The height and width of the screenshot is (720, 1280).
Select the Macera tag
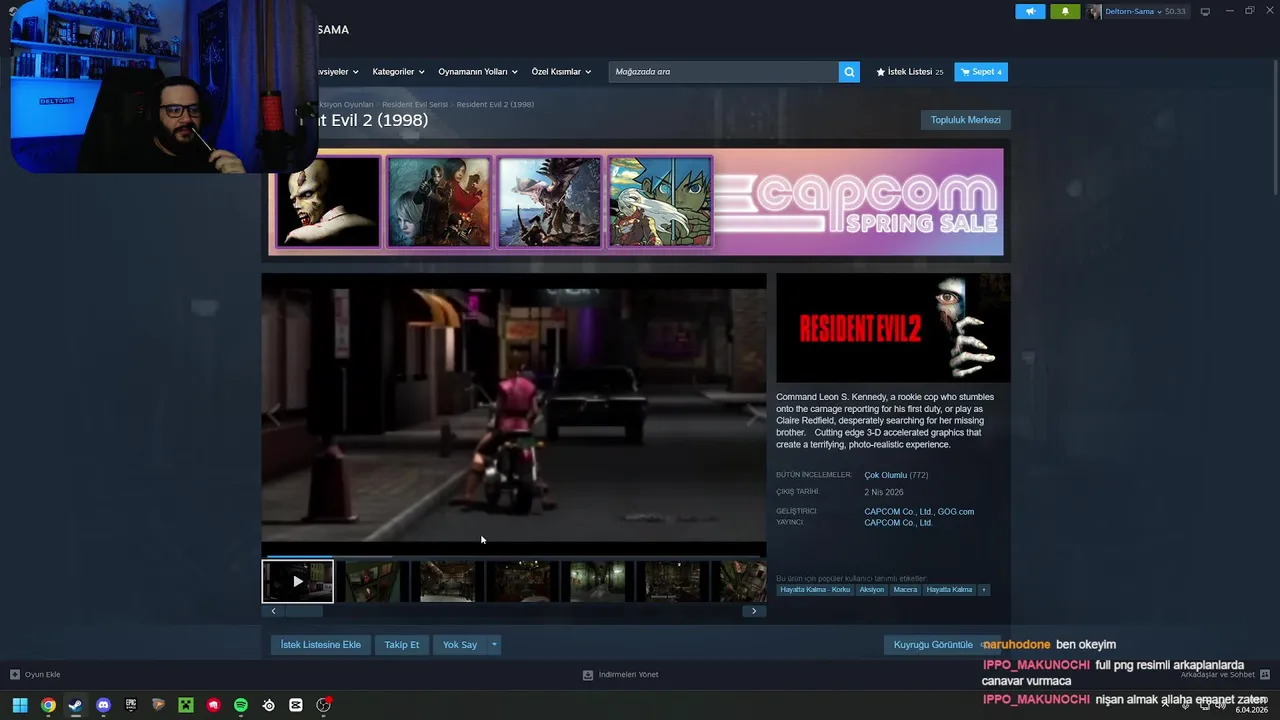(x=905, y=590)
